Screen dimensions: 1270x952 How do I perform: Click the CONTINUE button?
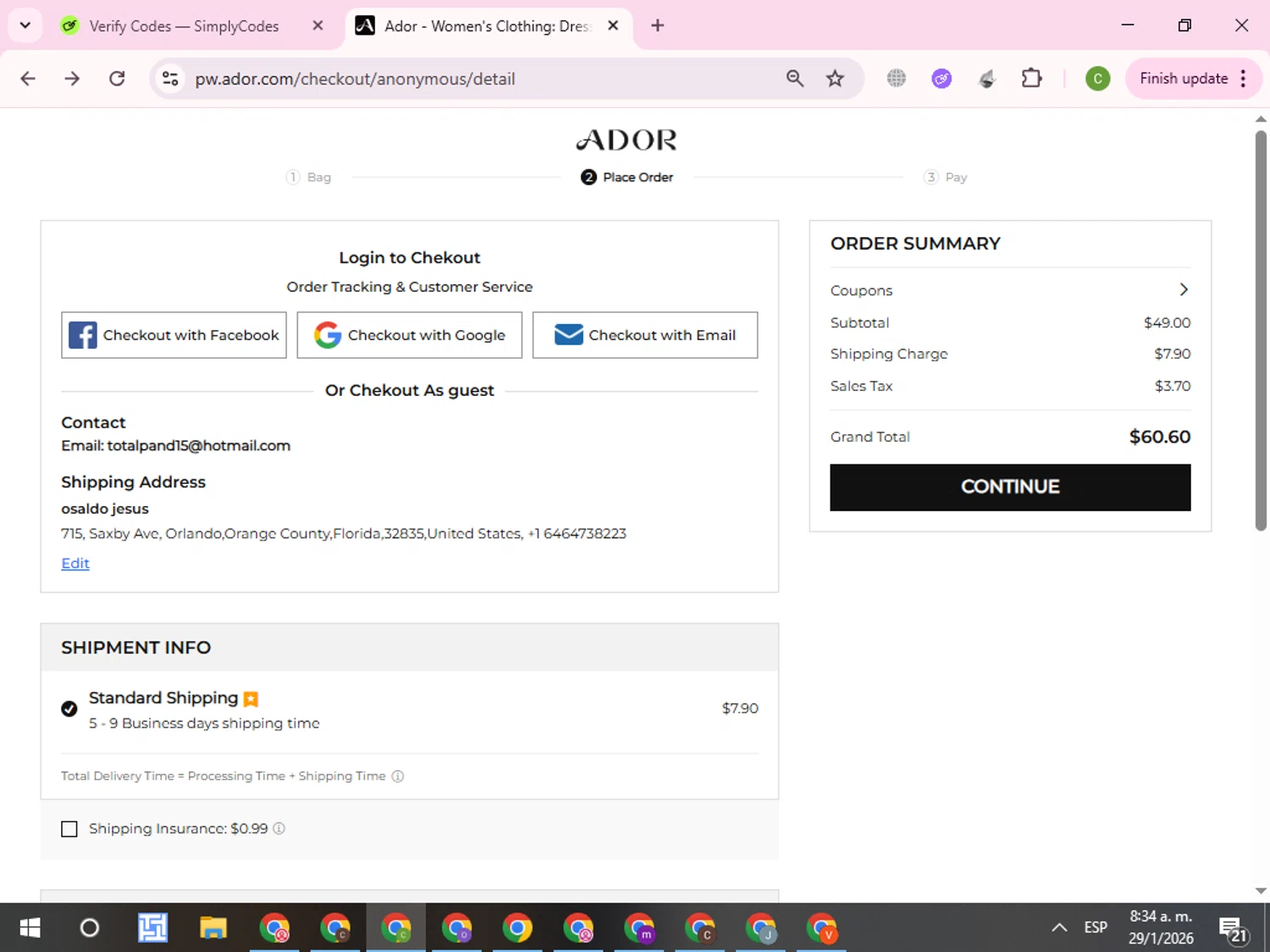(x=1010, y=487)
